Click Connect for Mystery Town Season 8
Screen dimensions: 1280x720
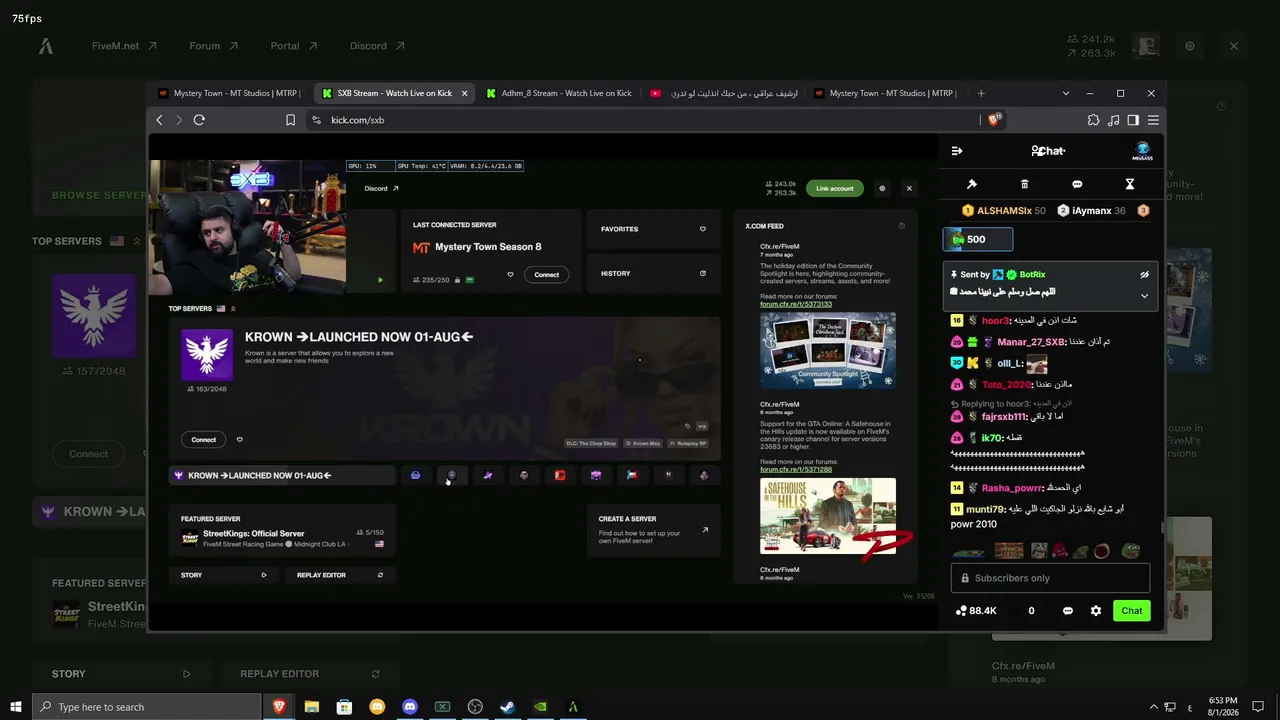click(x=547, y=275)
